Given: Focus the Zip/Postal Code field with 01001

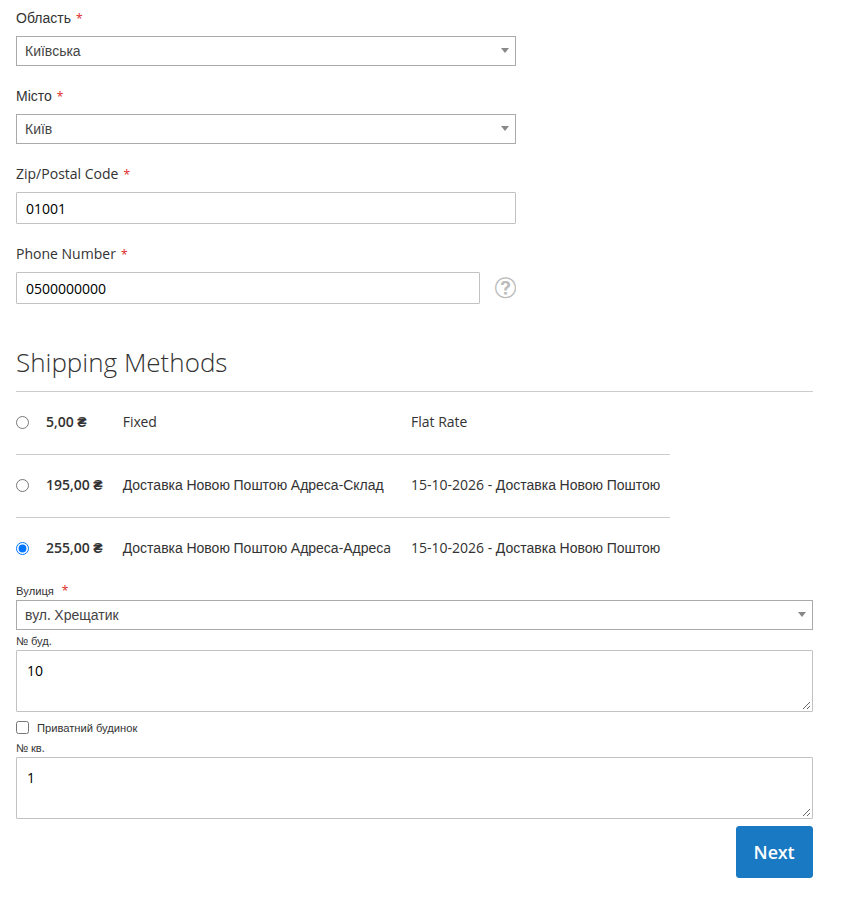Looking at the screenshot, I should pos(266,208).
